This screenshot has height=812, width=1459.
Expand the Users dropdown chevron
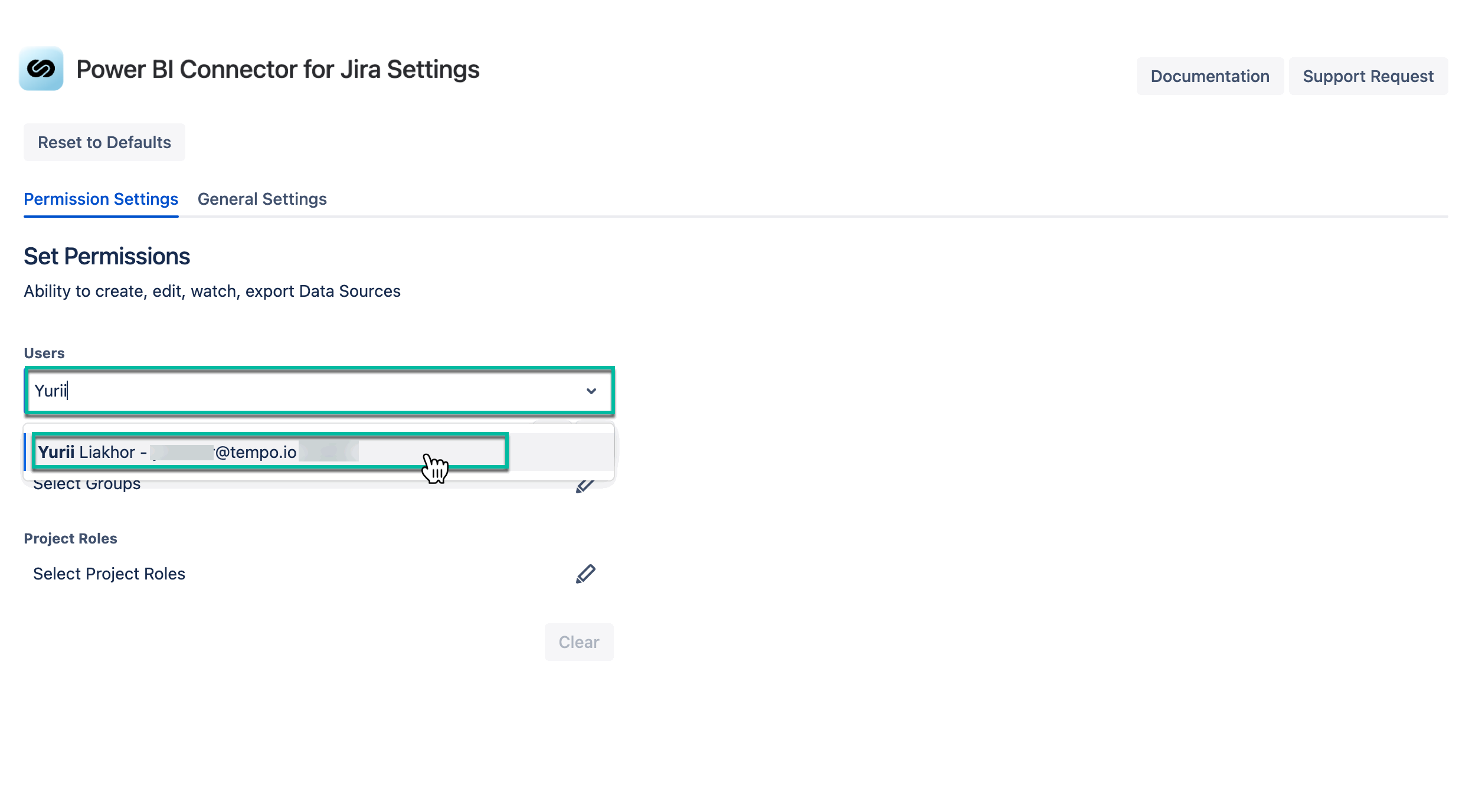pyautogui.click(x=591, y=391)
